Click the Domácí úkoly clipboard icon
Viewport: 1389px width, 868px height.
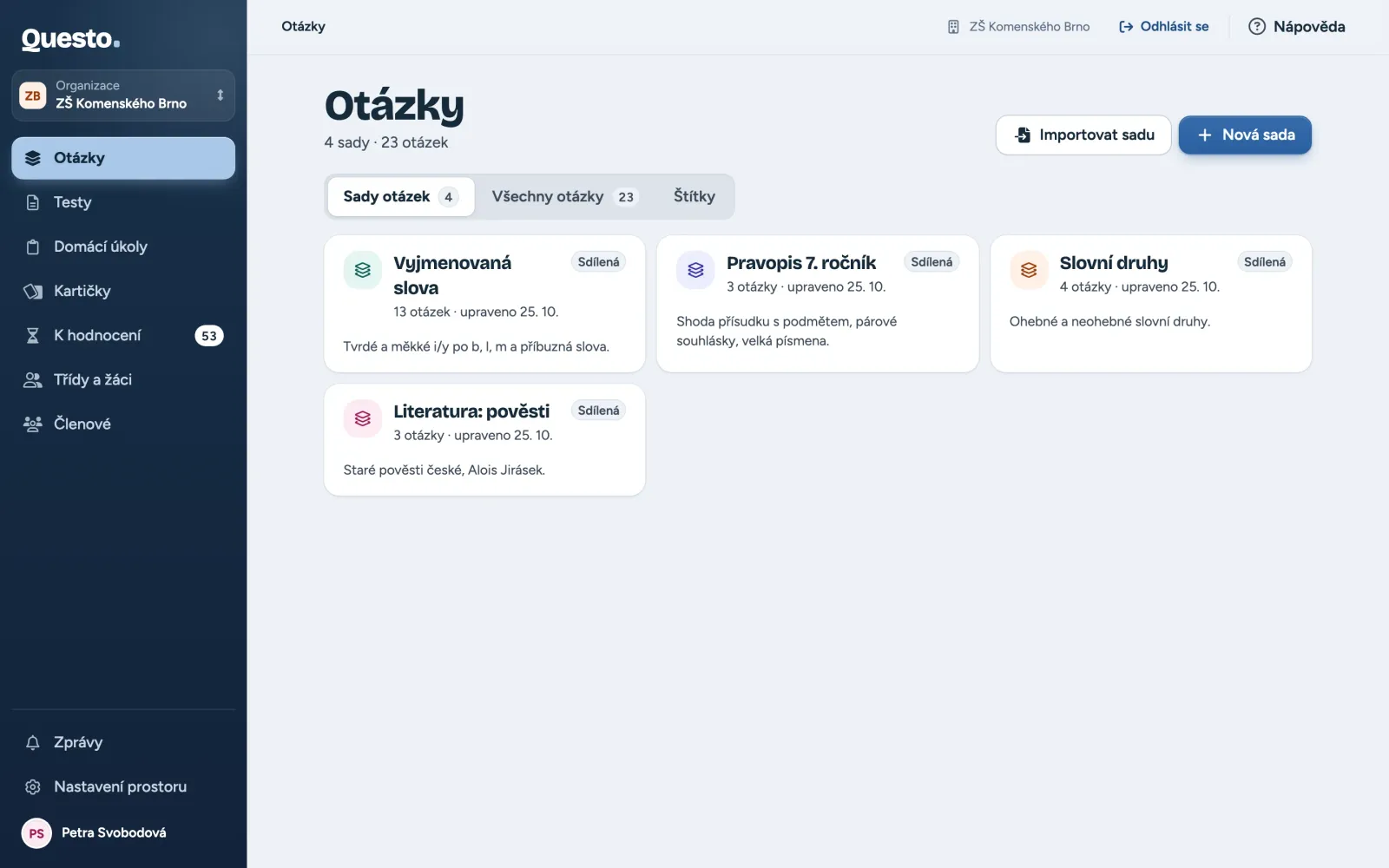(x=33, y=247)
